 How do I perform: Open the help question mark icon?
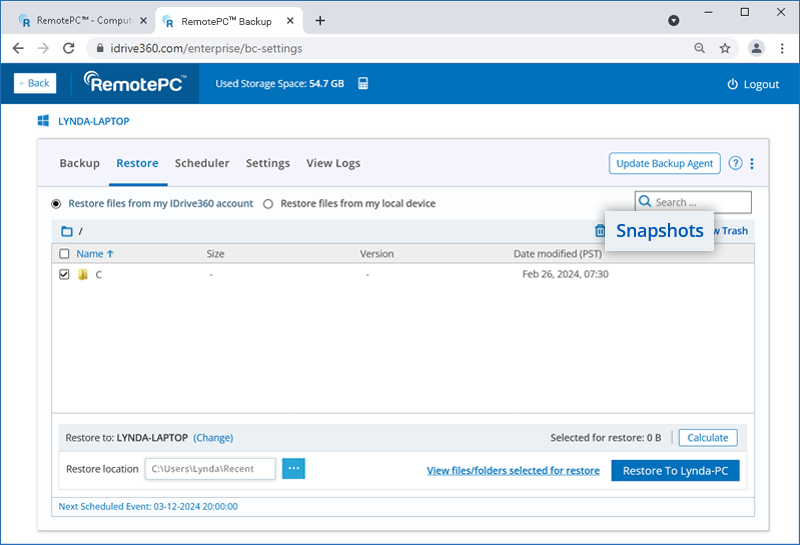click(x=735, y=164)
